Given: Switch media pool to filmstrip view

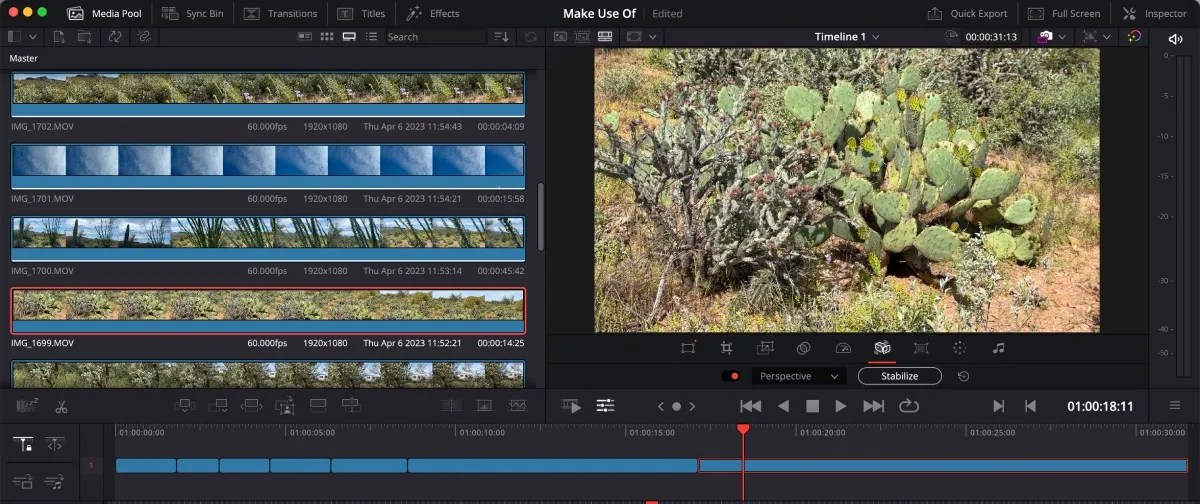Looking at the screenshot, I should coord(349,36).
